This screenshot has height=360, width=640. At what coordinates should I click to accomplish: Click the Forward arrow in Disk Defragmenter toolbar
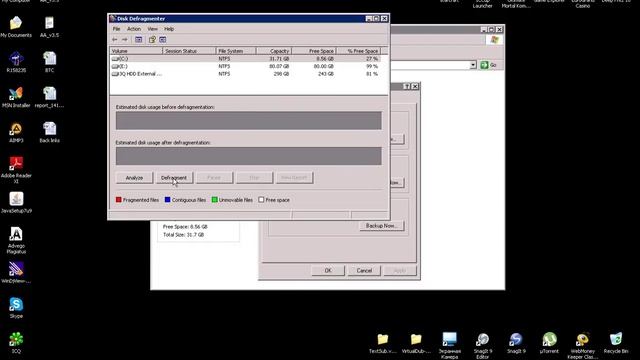point(124,40)
